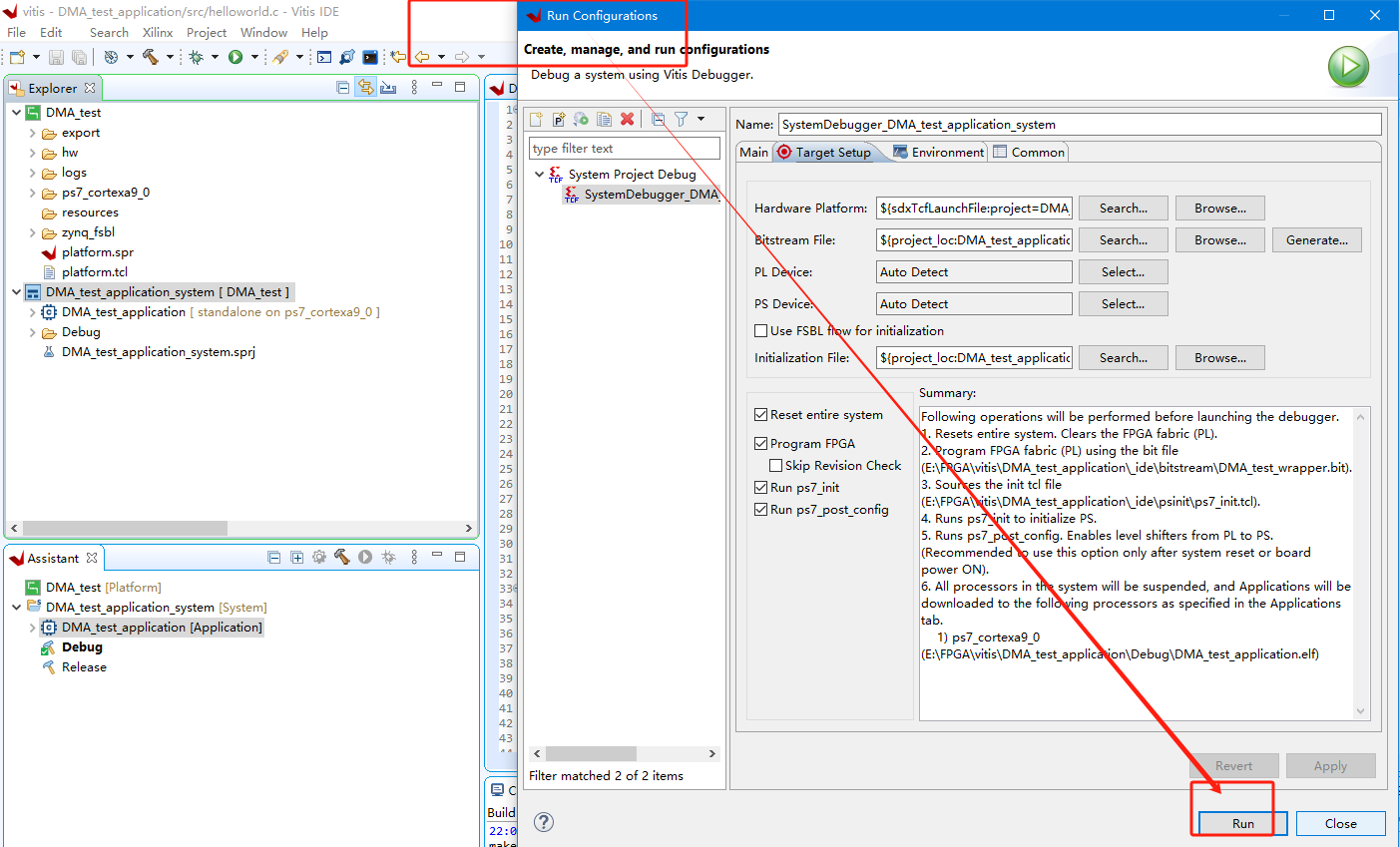This screenshot has width=1400, height=847.
Task: Click Search... for Initialization File
Action: (1123, 358)
